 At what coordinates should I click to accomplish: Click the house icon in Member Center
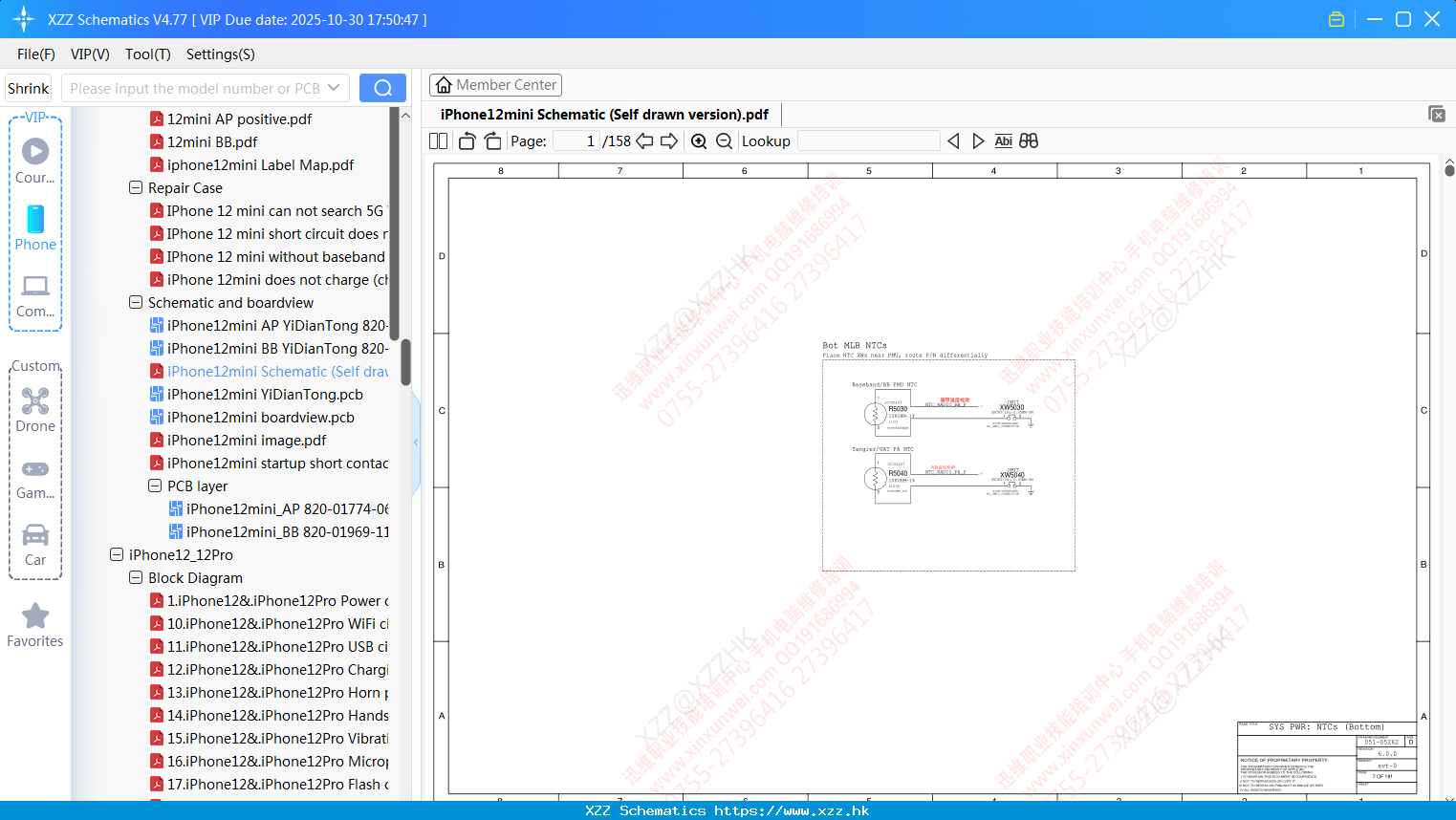click(444, 85)
